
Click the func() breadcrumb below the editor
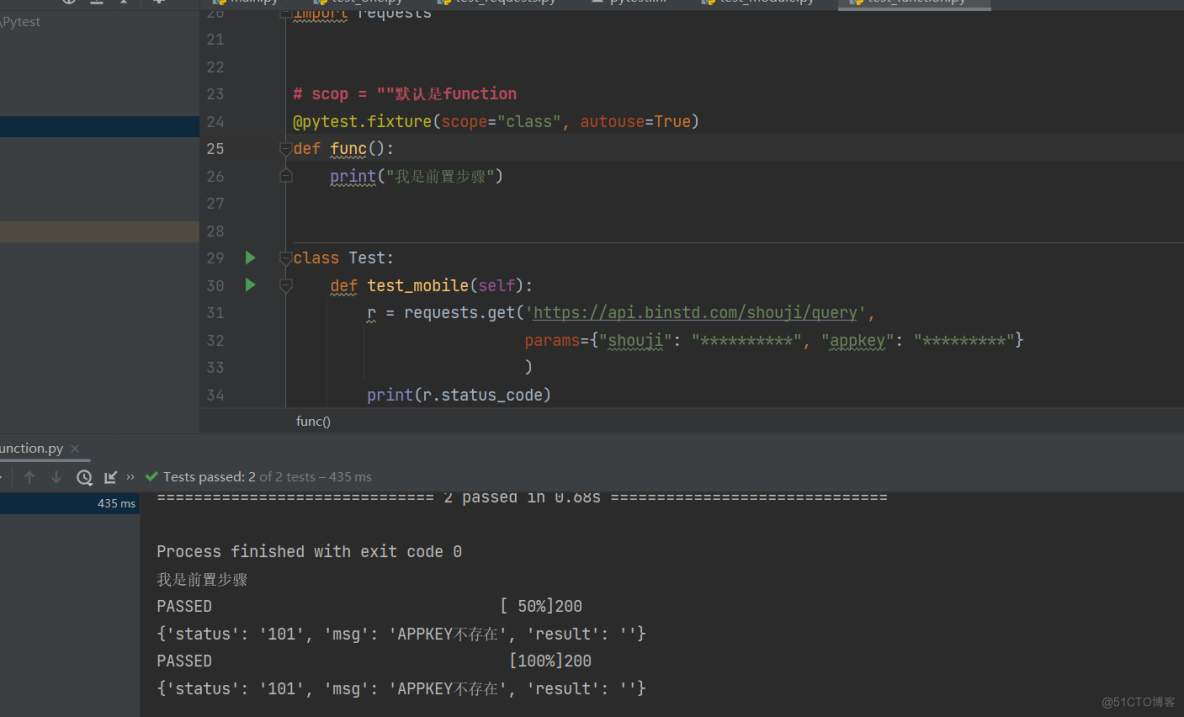coord(312,421)
